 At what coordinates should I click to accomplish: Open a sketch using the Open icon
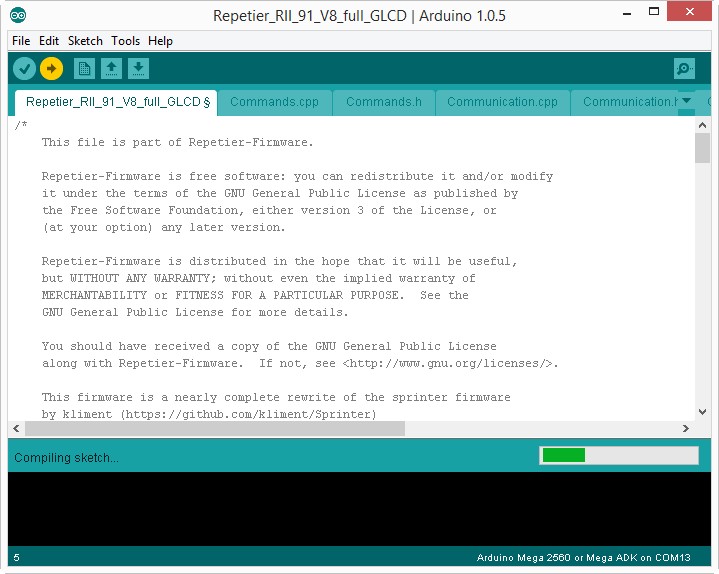click(x=112, y=69)
